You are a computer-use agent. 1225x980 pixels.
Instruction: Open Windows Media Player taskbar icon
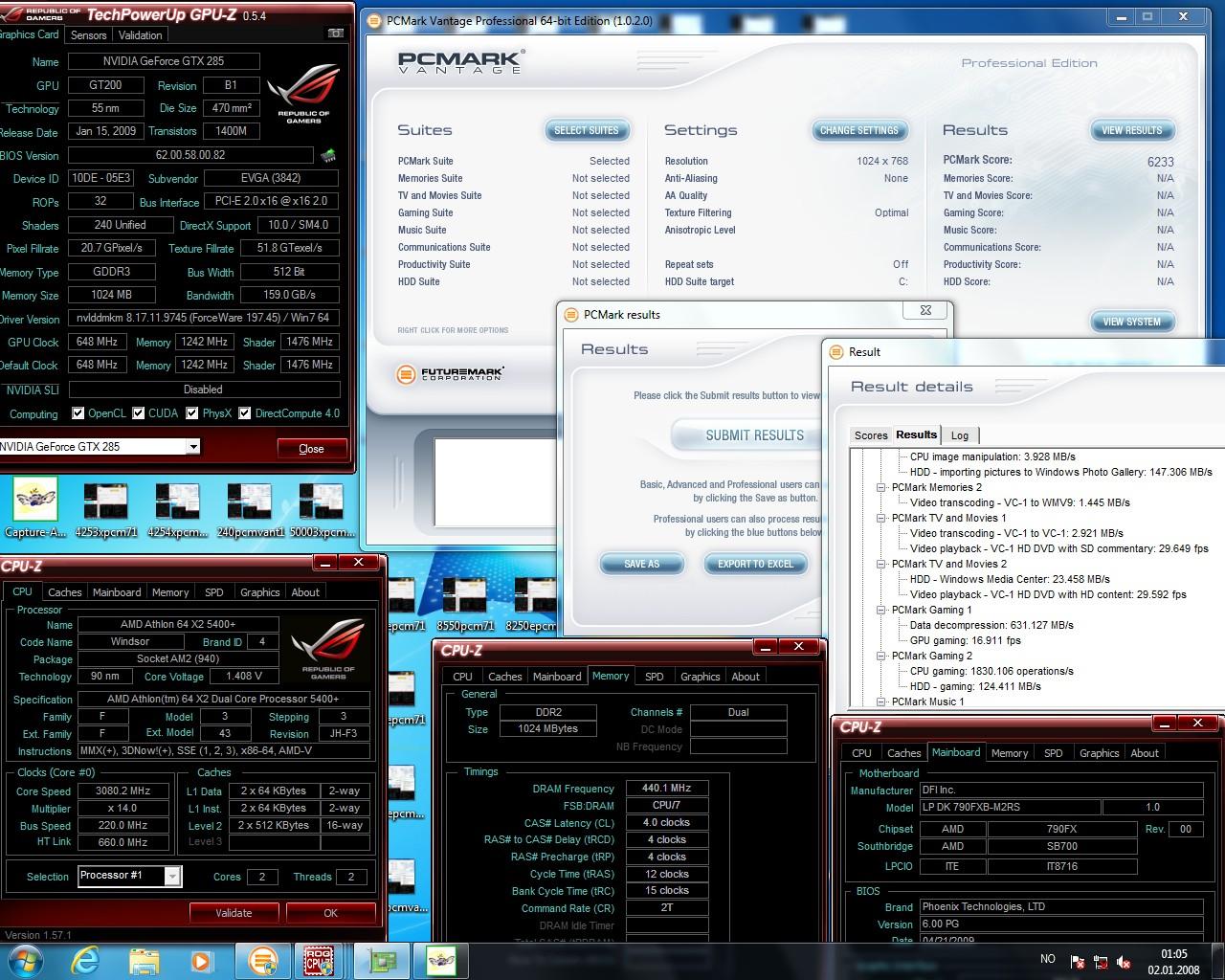(x=201, y=960)
